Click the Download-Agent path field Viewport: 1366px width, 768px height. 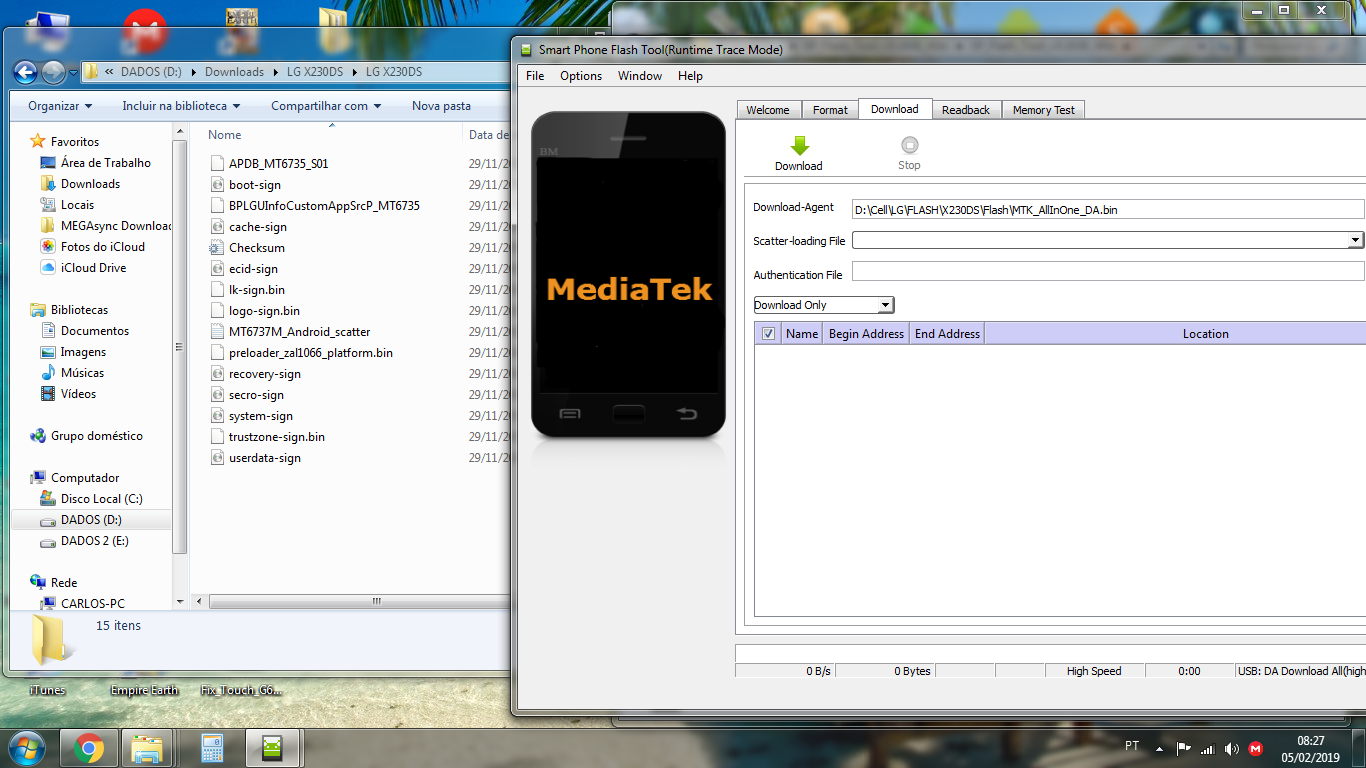(x=1108, y=209)
